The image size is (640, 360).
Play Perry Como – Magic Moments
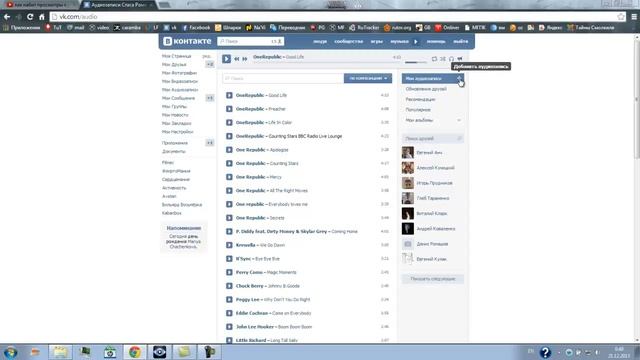click(x=229, y=272)
